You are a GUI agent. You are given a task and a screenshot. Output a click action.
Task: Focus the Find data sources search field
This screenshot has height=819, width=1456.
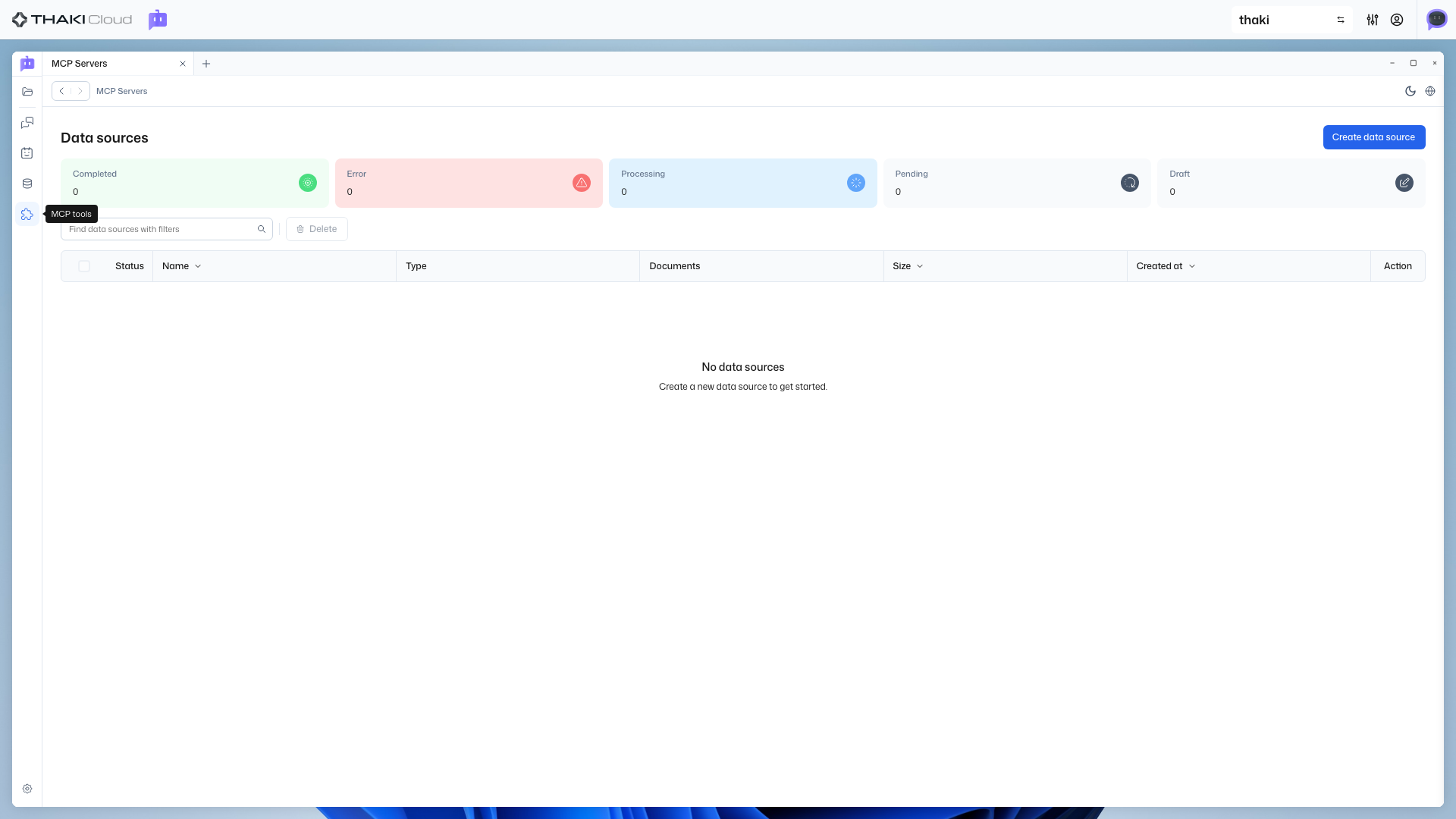159,229
